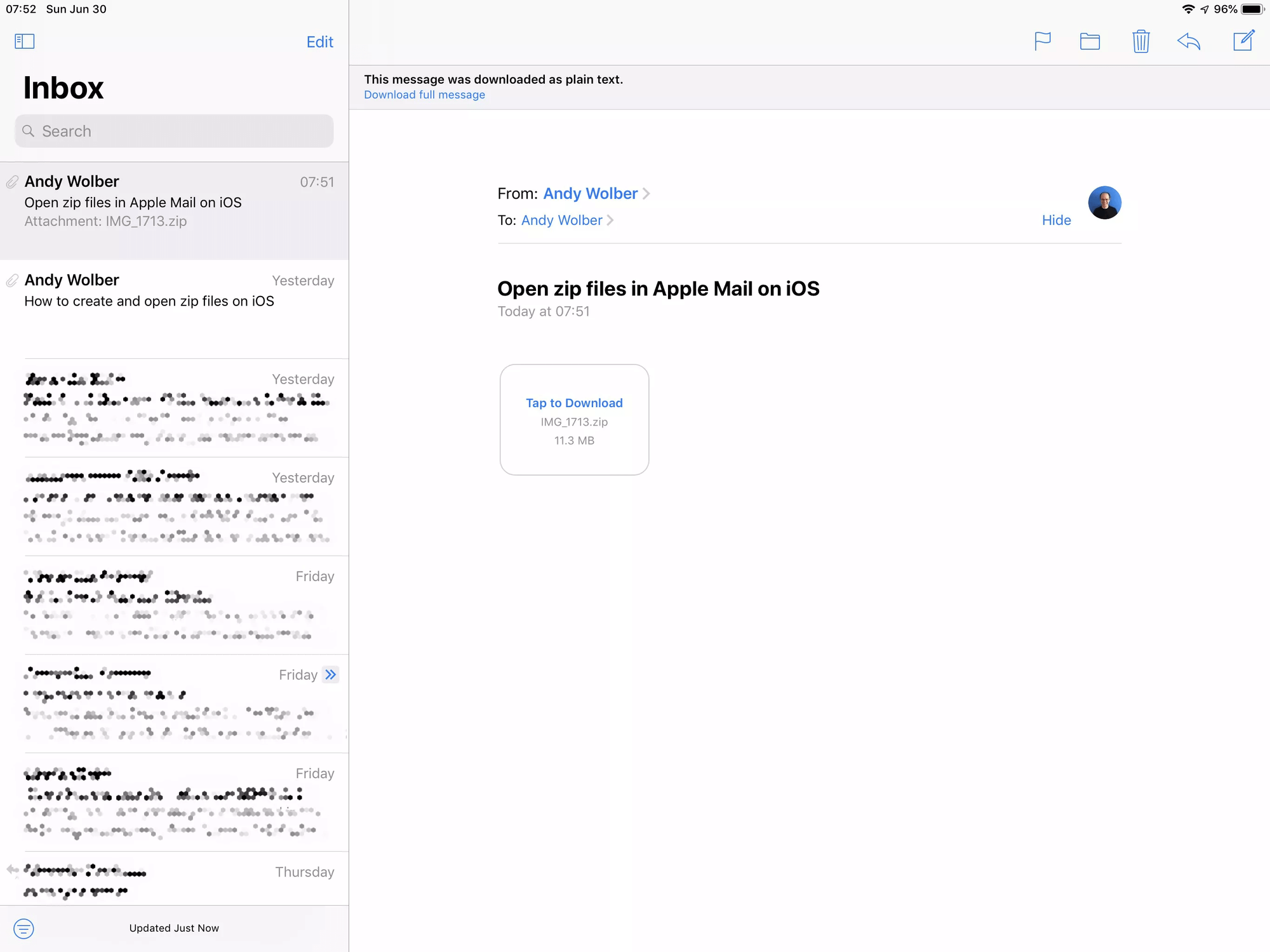This screenshot has width=1270, height=952.
Task: Open email 'How to create and open zip files on iOS'
Action: (174, 309)
